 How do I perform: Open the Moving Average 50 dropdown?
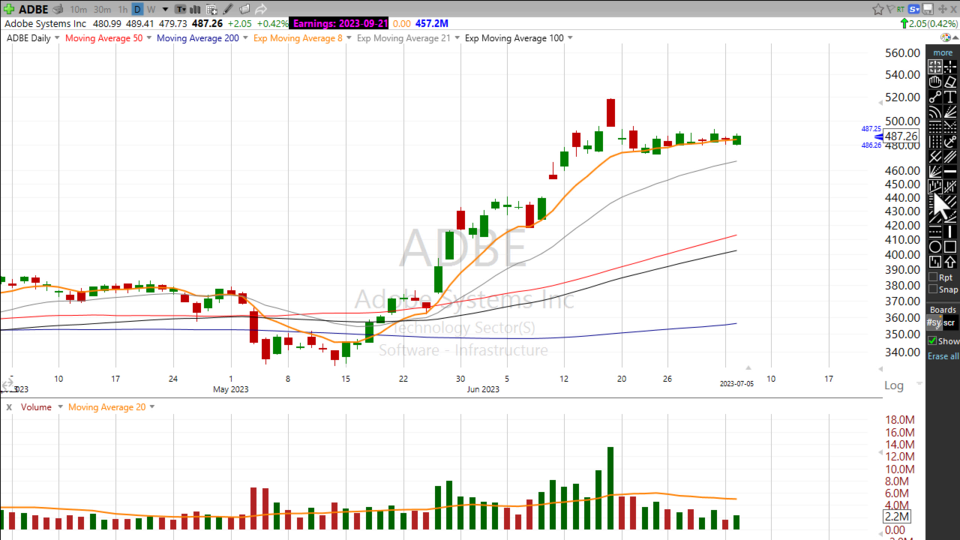[x=149, y=38]
